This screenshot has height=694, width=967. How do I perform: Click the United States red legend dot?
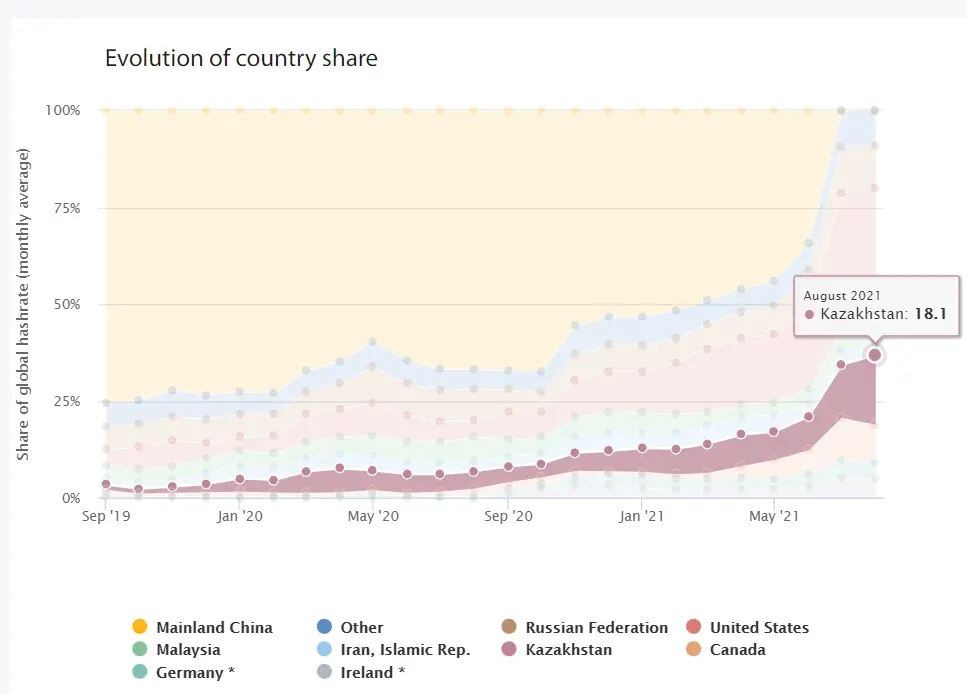(693, 628)
